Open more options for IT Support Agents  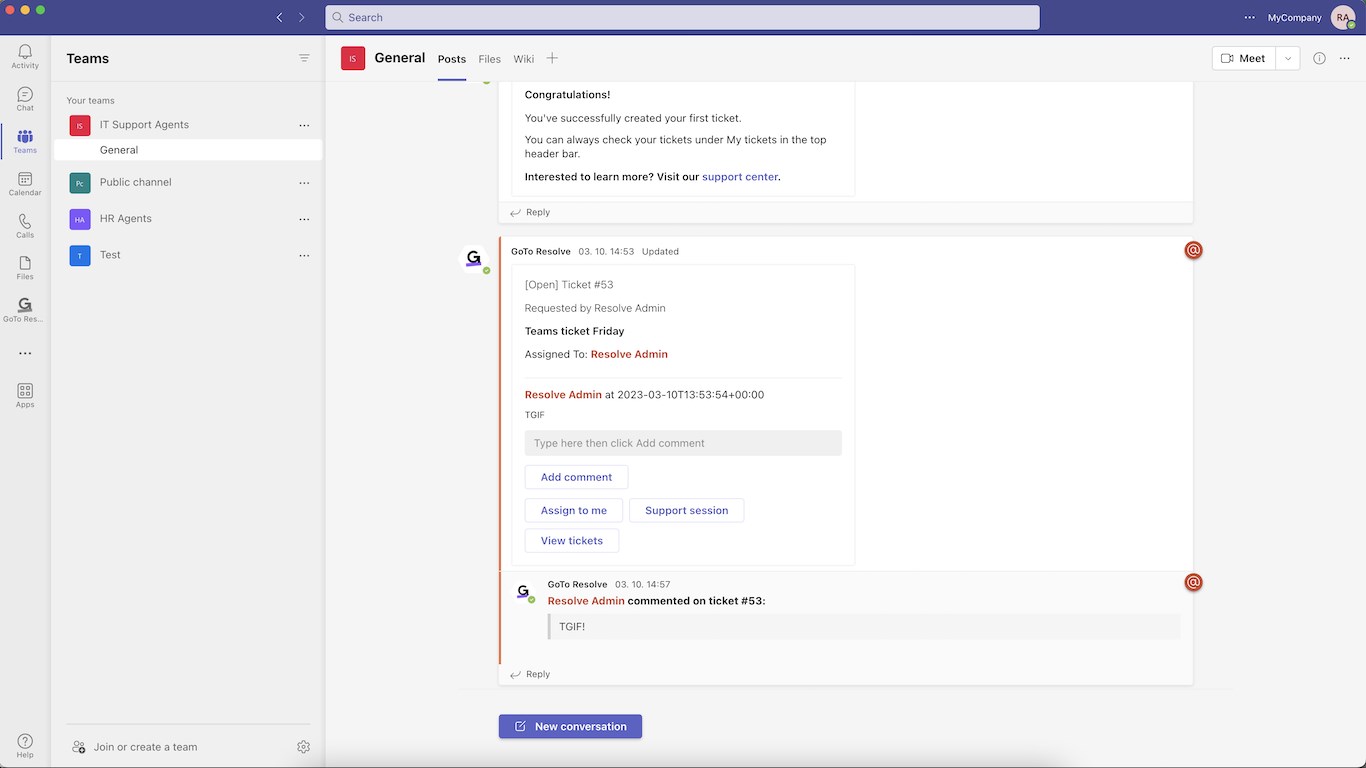(304, 125)
